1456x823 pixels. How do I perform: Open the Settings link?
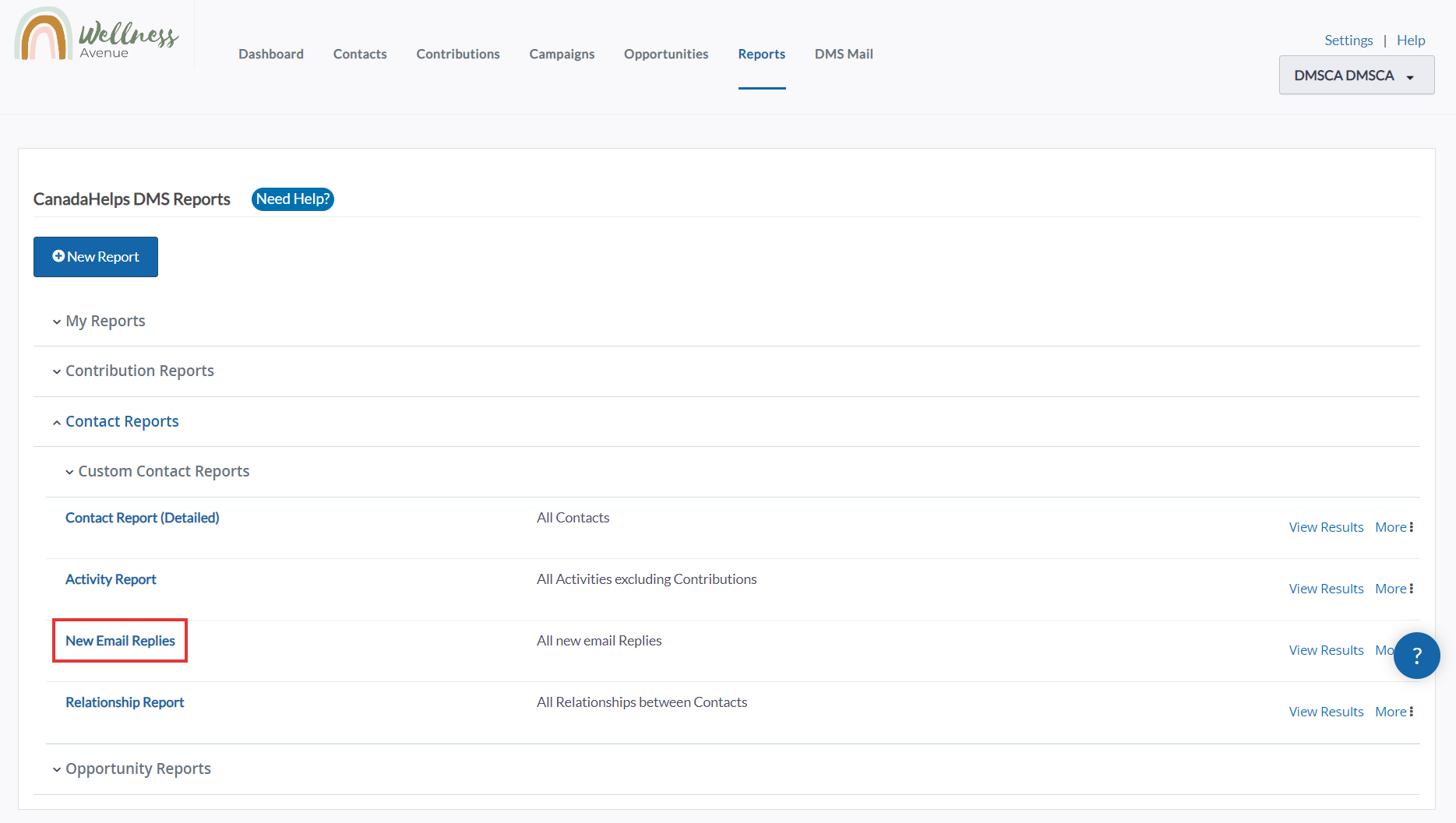click(1348, 40)
